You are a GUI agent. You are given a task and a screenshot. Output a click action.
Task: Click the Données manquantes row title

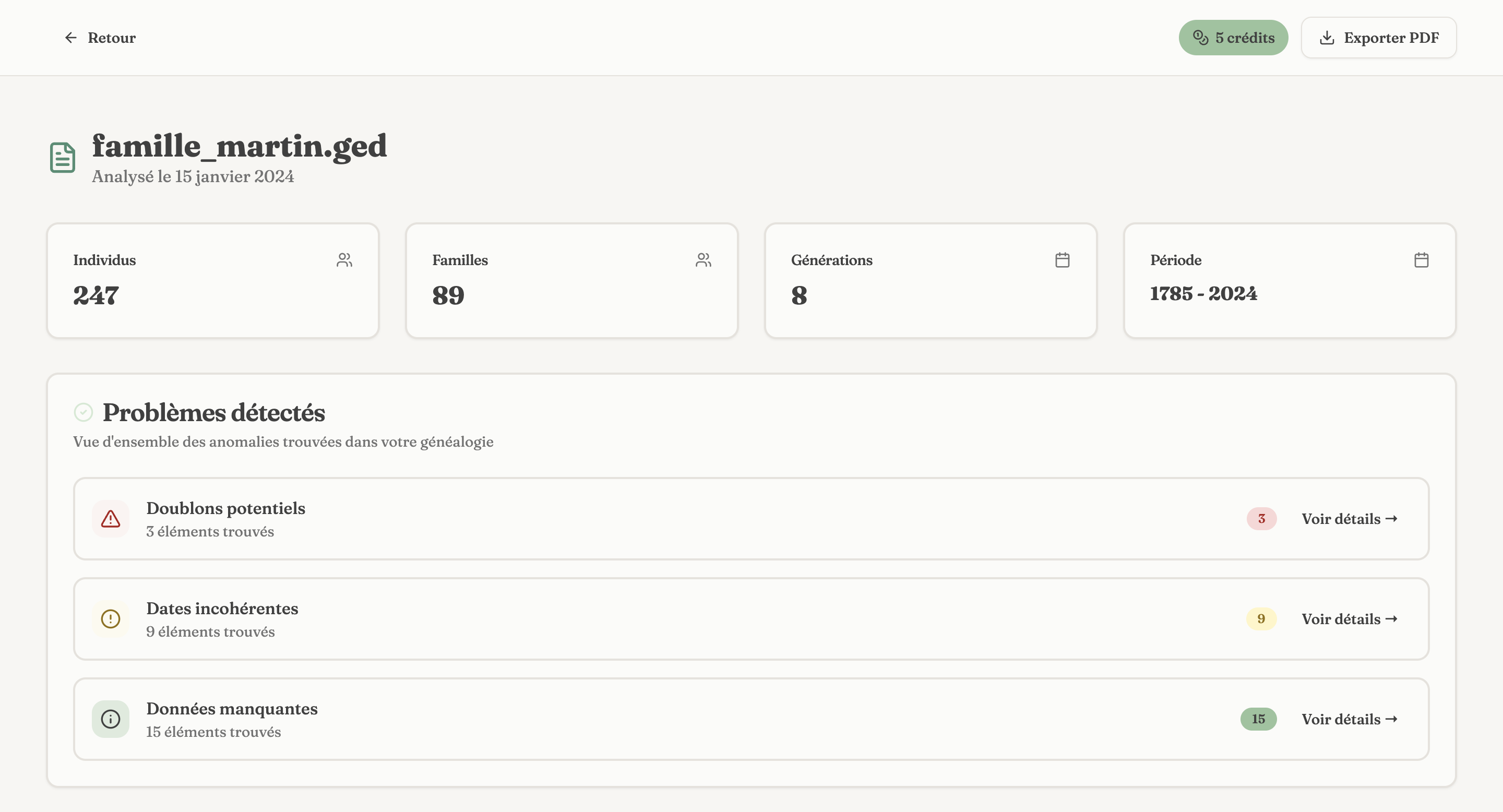coord(232,709)
